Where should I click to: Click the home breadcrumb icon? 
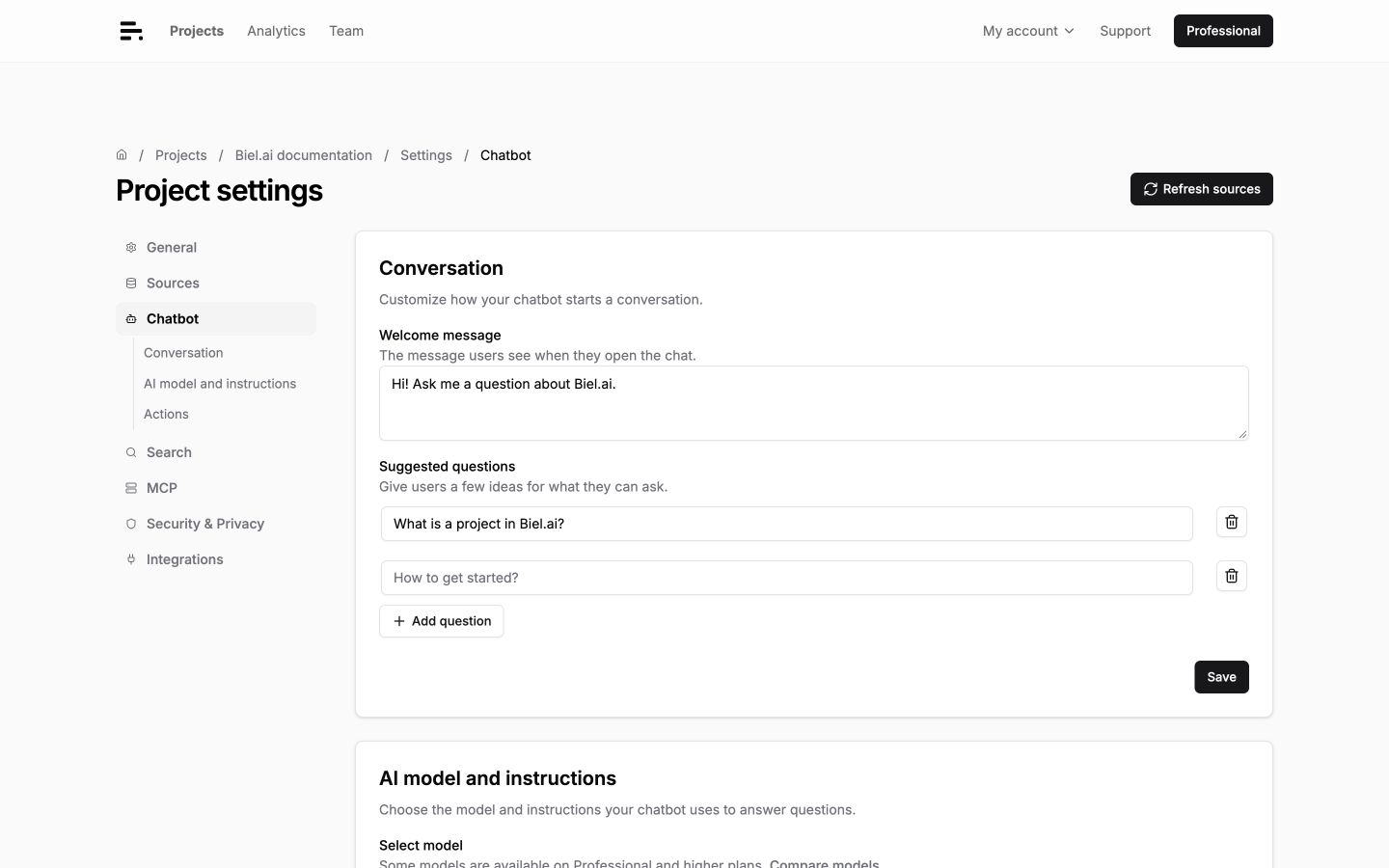click(x=122, y=154)
